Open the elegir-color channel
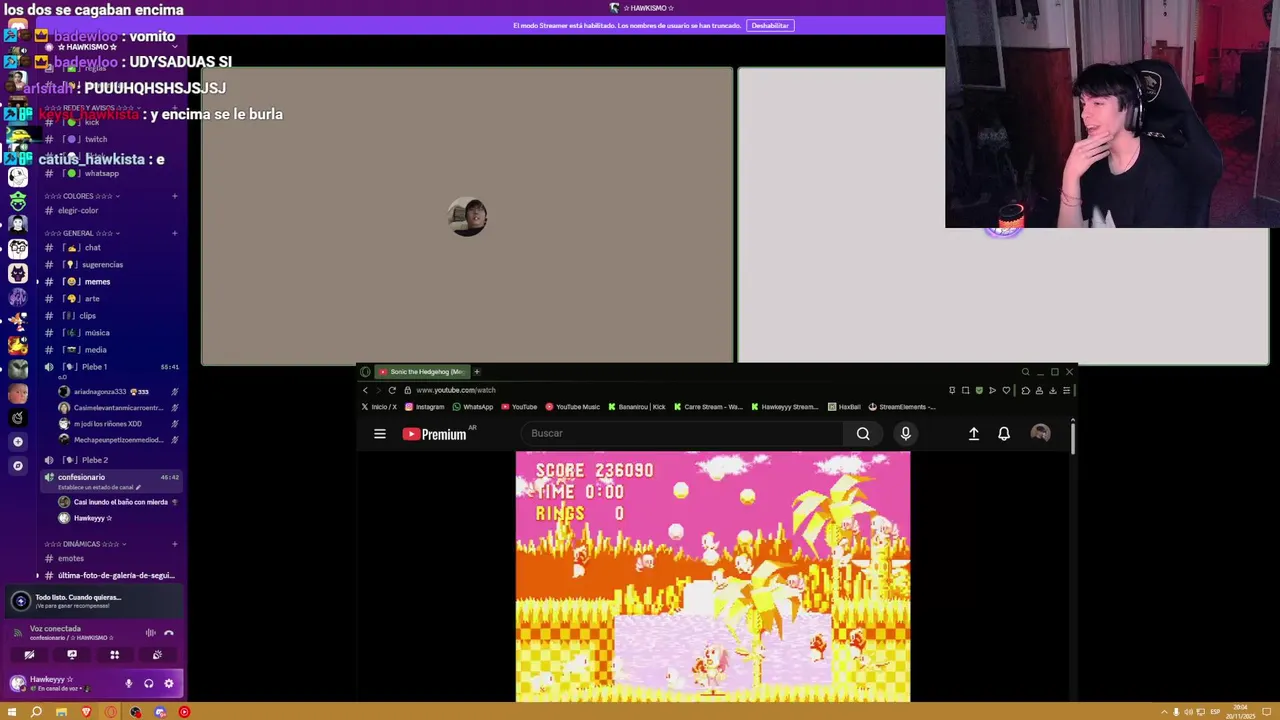This screenshot has height=720, width=1280. (111, 210)
